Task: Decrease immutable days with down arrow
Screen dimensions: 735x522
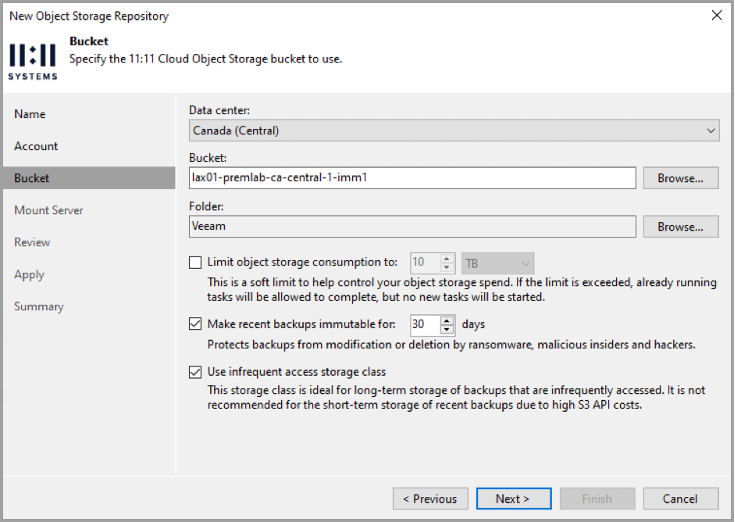Action: 447,330
